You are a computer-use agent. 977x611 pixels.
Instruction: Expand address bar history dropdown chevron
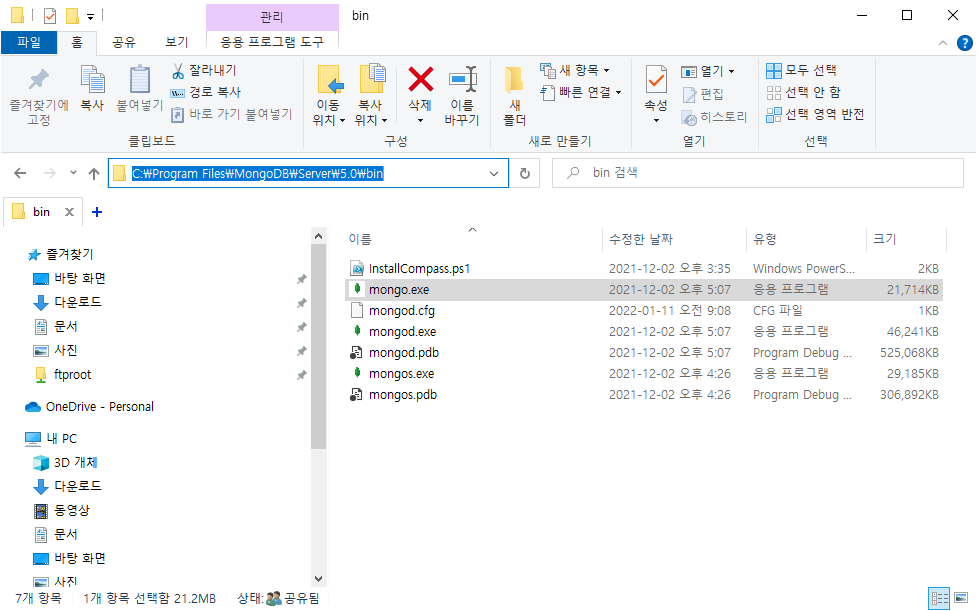(x=494, y=173)
